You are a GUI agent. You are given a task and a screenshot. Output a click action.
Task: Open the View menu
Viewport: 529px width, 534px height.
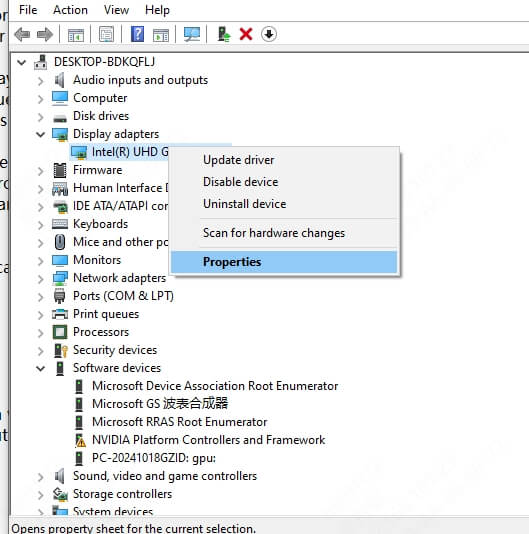(116, 10)
